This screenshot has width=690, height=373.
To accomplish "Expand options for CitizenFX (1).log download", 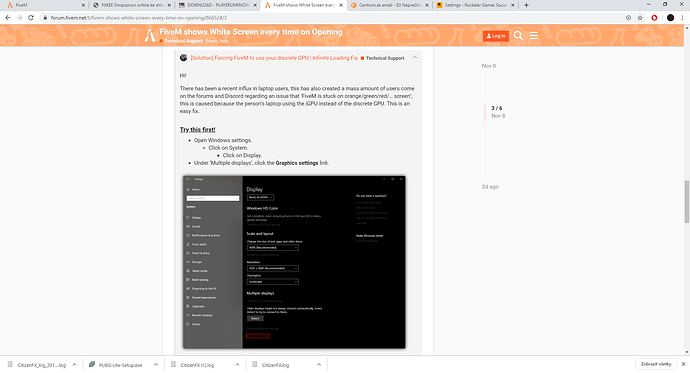I will pyautogui.click(x=237, y=365).
